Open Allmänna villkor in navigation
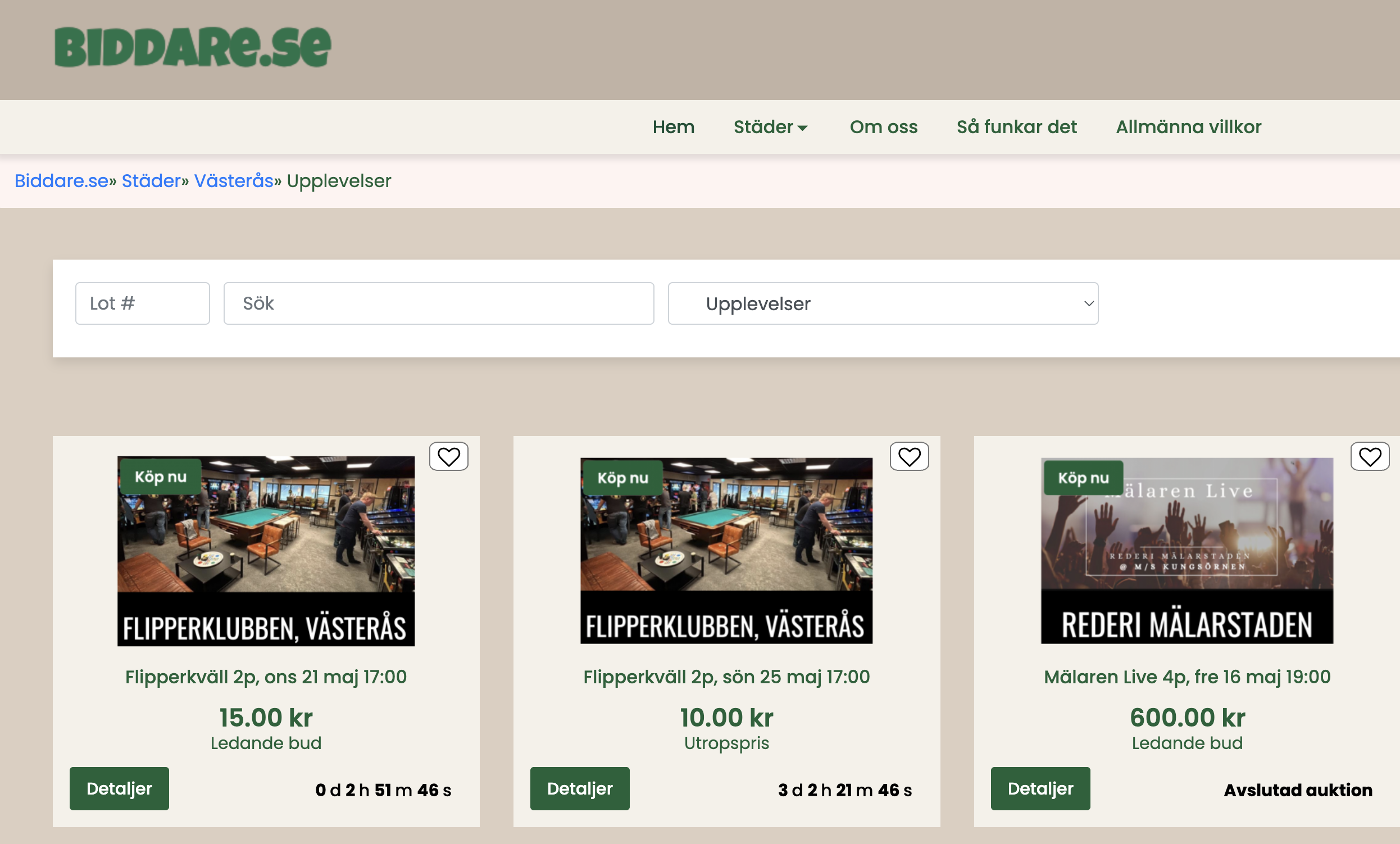The image size is (1400, 844). coord(1188,127)
